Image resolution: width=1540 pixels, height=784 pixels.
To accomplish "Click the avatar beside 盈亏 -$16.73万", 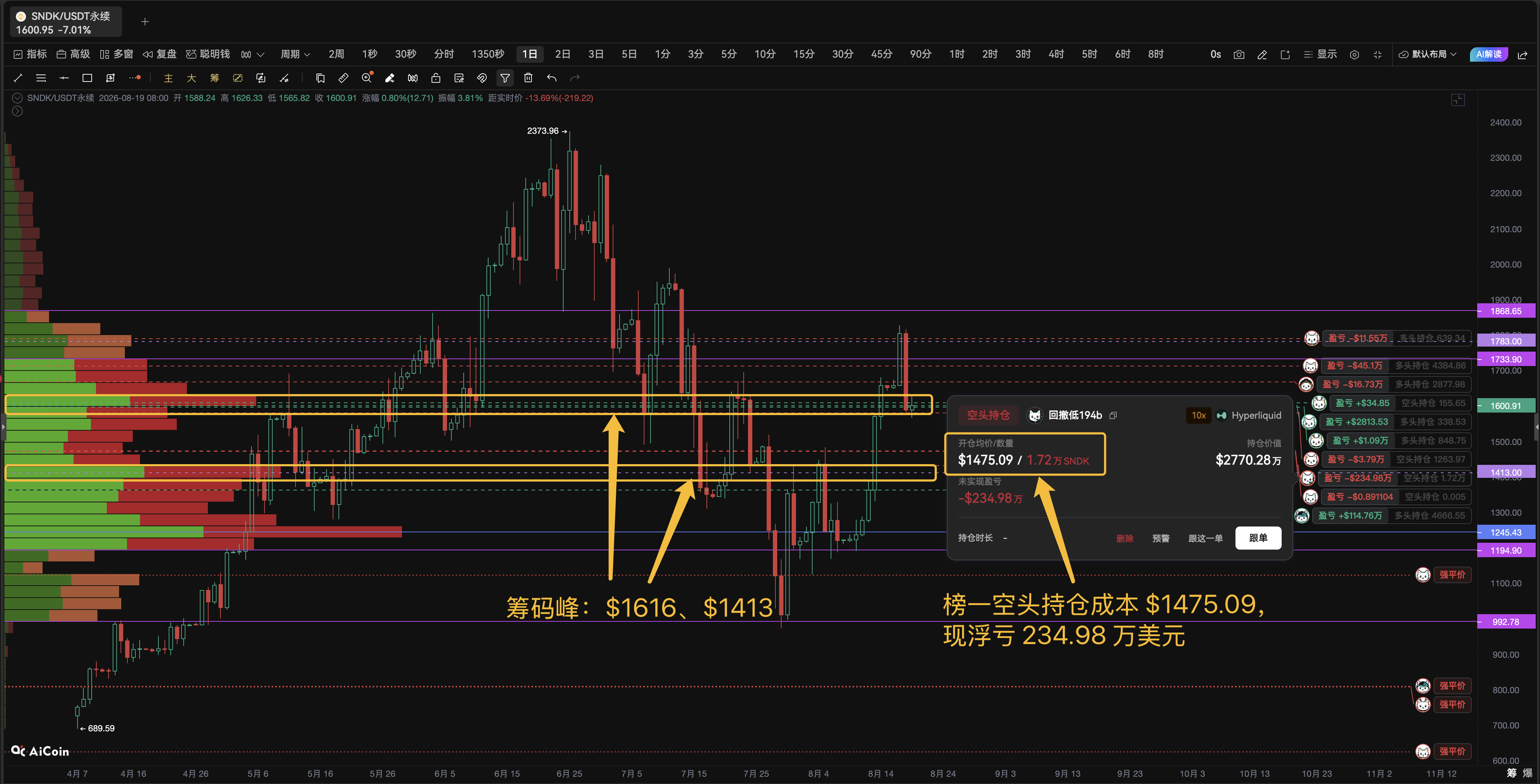I will 1306,384.
